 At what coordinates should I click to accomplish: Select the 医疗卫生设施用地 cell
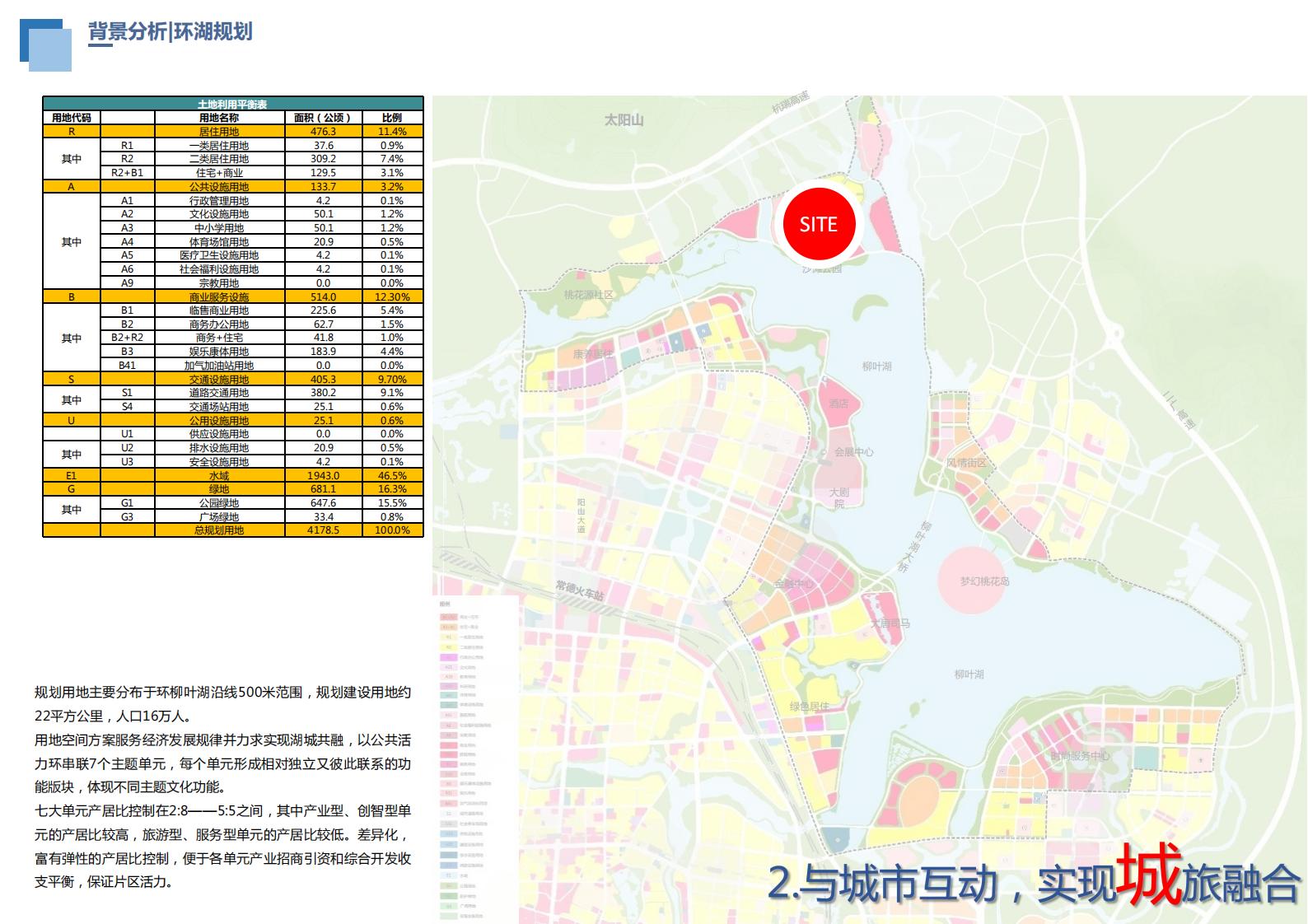pos(219,255)
